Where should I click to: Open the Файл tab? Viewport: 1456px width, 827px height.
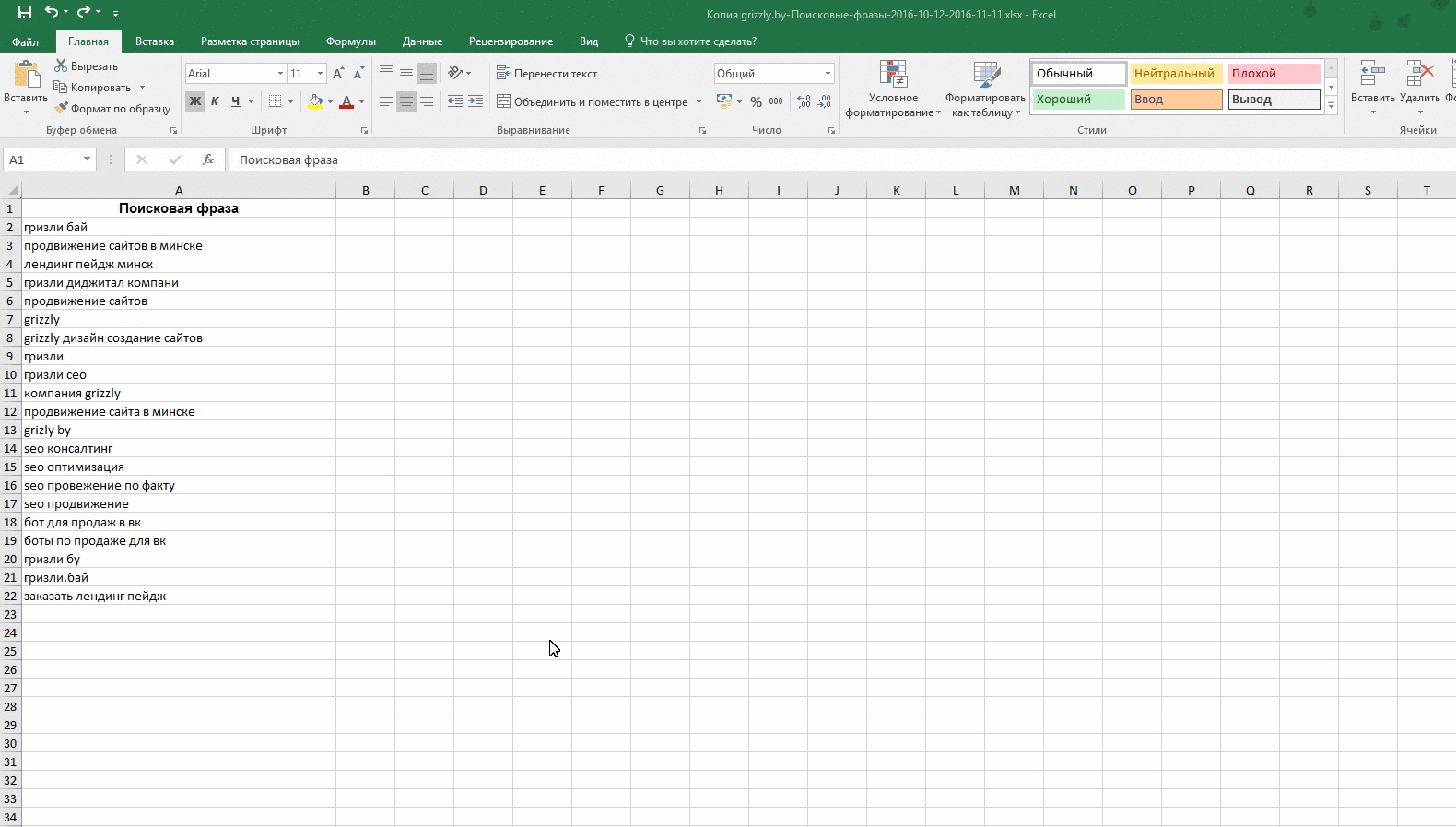[25, 41]
